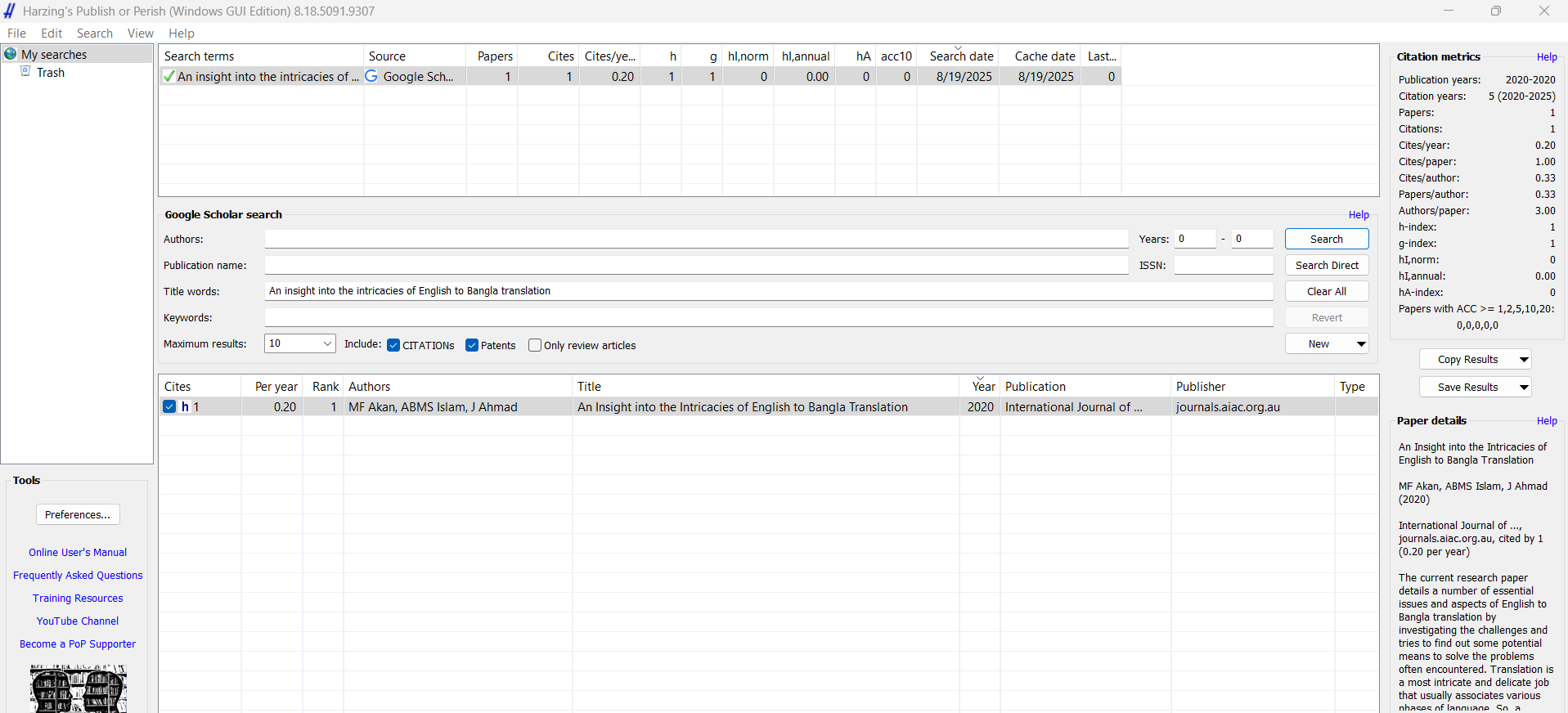This screenshot has height=713, width=1568.
Task: Expand the Copy Results dropdown arrow
Action: 1524,360
